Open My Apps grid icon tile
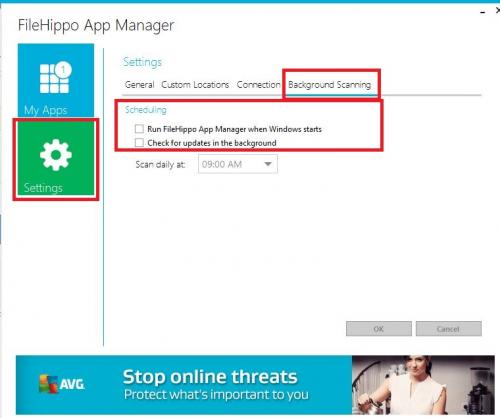Screen dimensions: 500x418 (x=56, y=80)
